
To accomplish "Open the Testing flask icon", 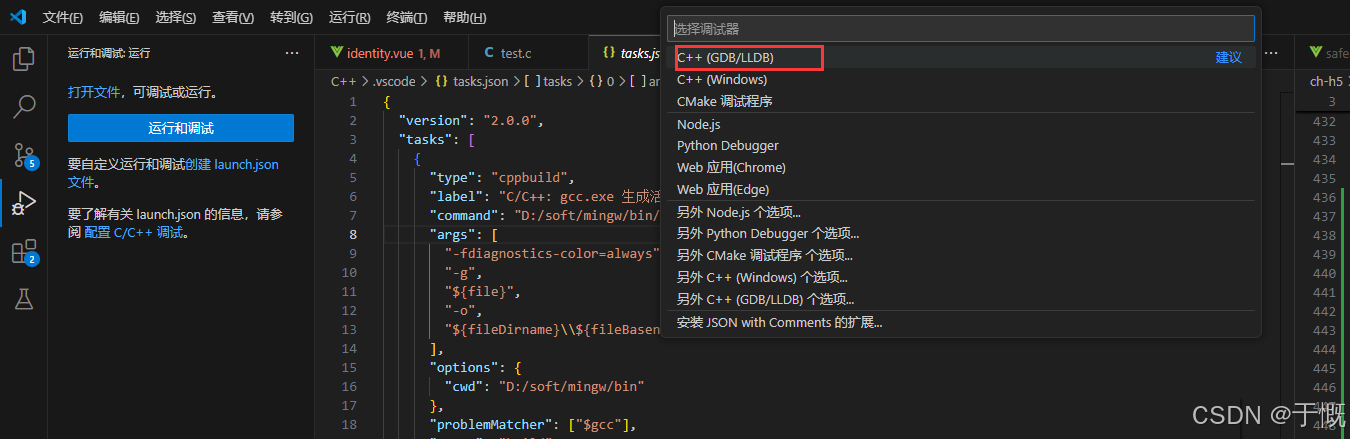I will (x=23, y=298).
